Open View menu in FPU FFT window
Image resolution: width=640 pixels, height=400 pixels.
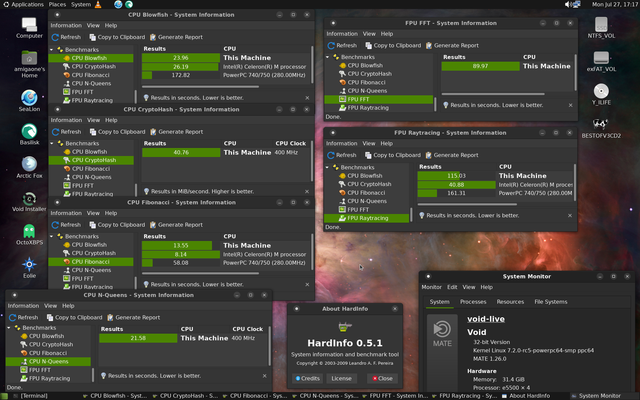(x=369, y=34)
